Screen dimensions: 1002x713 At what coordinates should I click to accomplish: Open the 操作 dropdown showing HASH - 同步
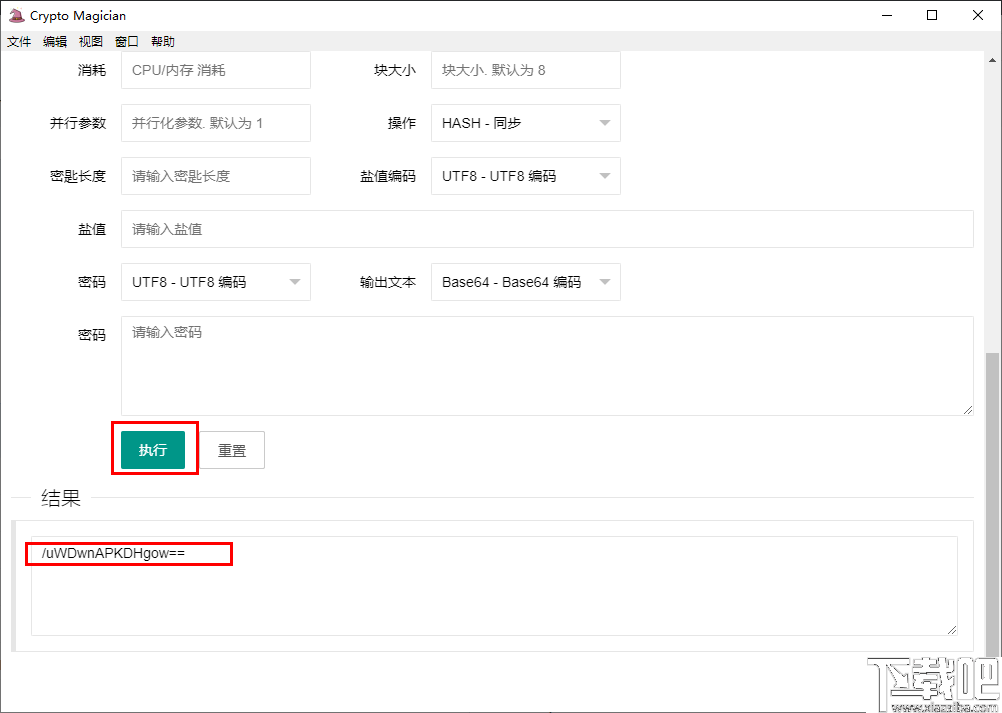(x=525, y=122)
